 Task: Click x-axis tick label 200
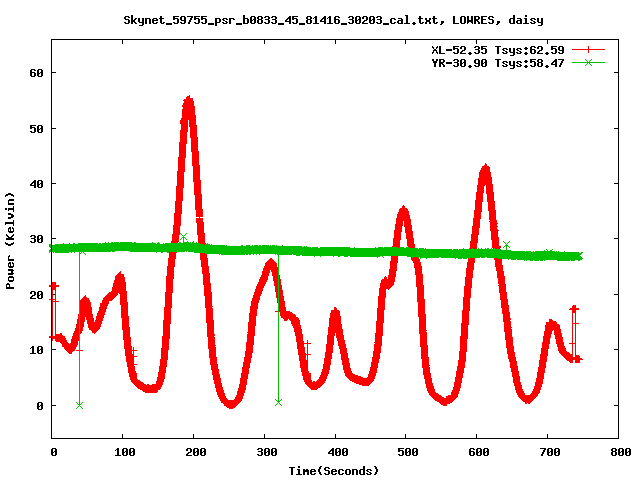pyautogui.click(x=195, y=452)
